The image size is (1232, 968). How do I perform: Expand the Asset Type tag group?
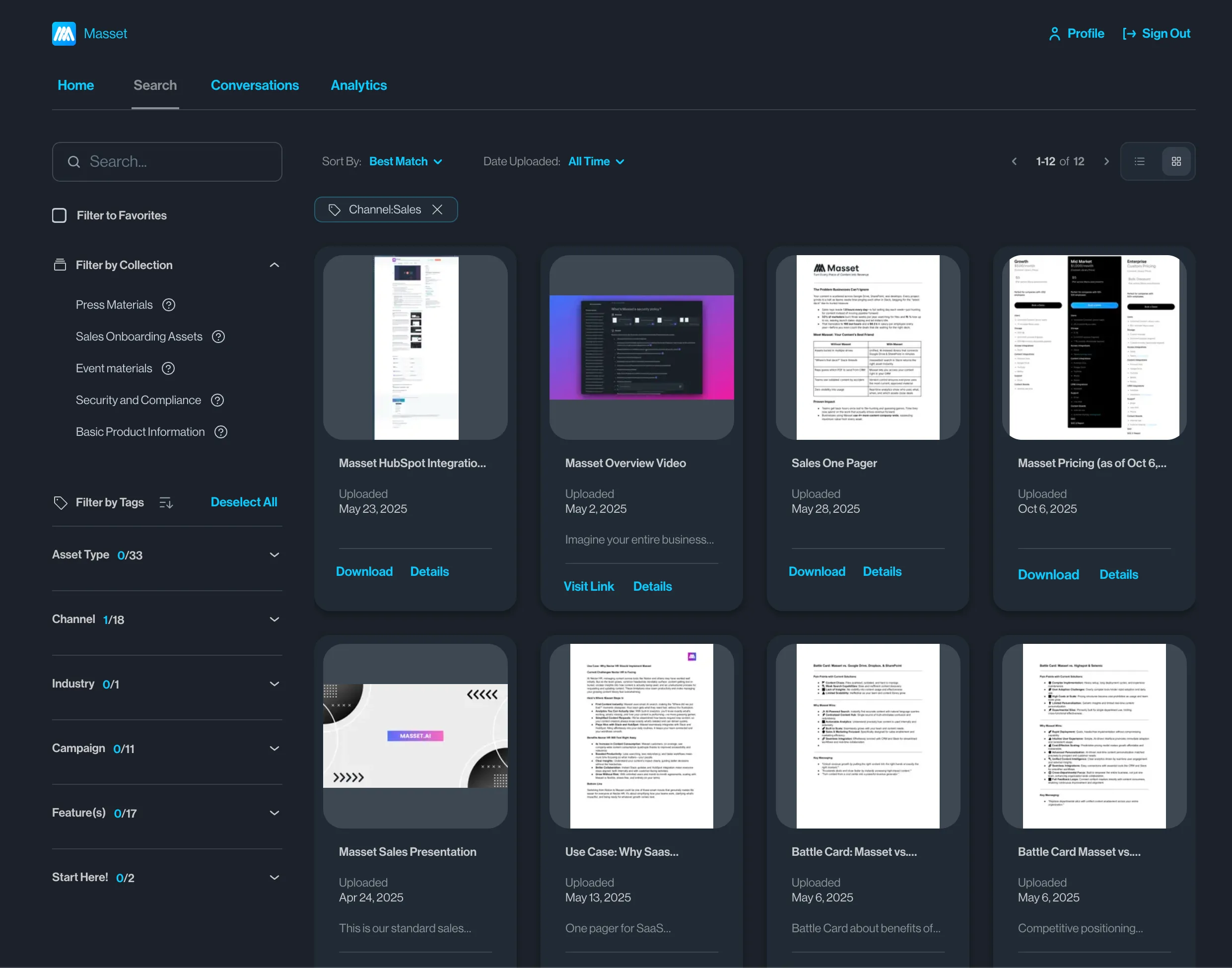tap(274, 555)
